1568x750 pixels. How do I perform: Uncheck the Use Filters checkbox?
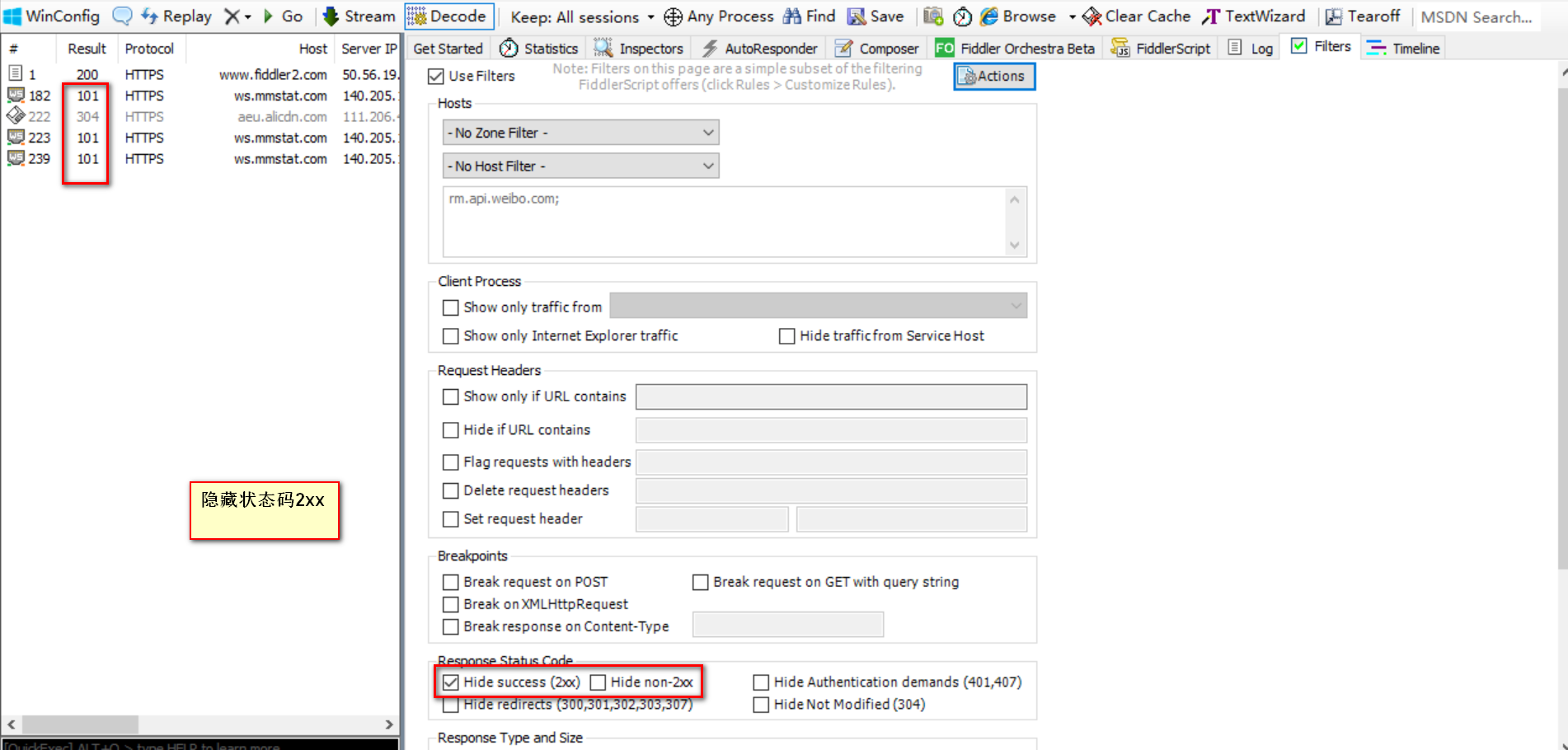point(436,77)
